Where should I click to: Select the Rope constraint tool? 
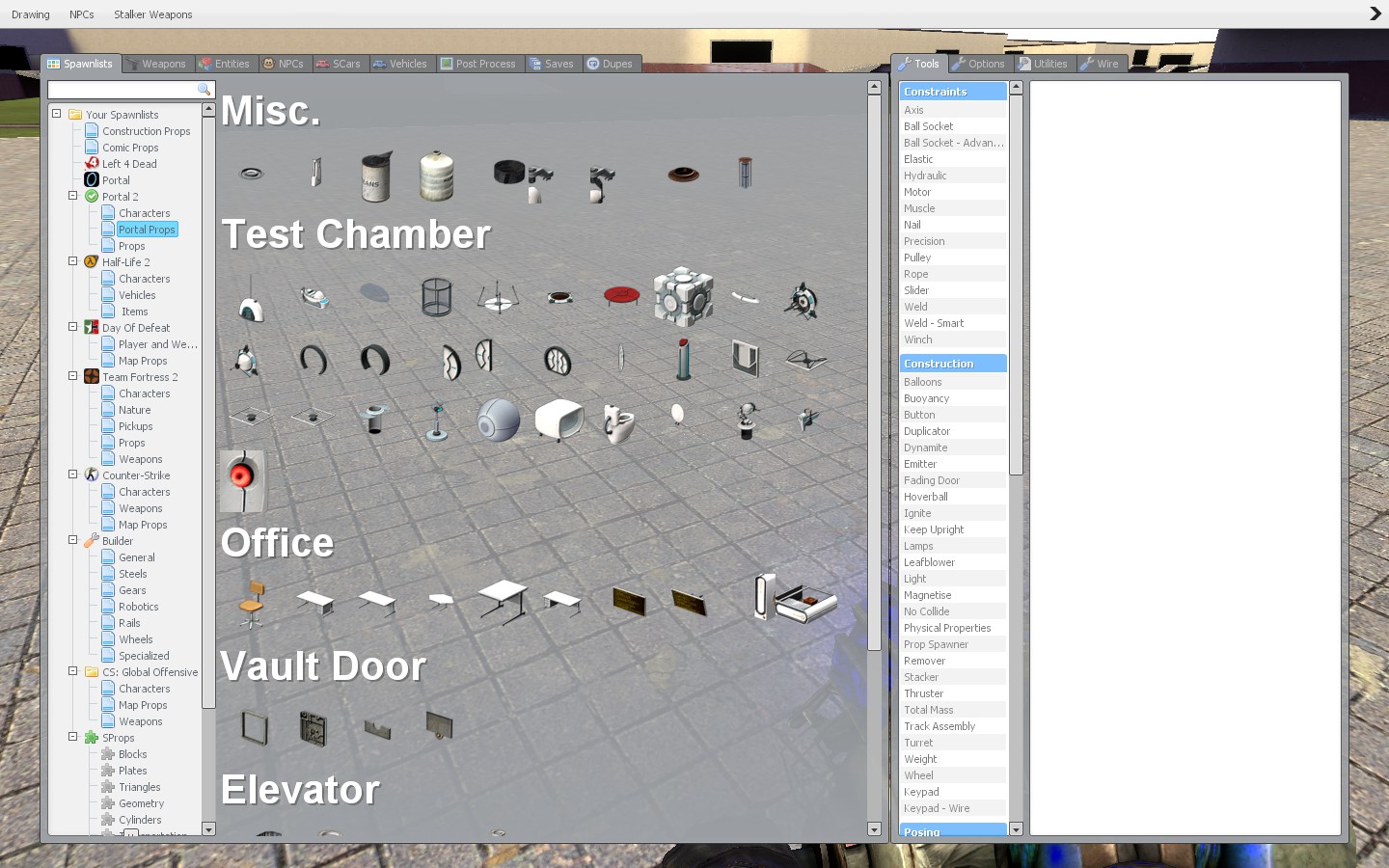(x=953, y=274)
